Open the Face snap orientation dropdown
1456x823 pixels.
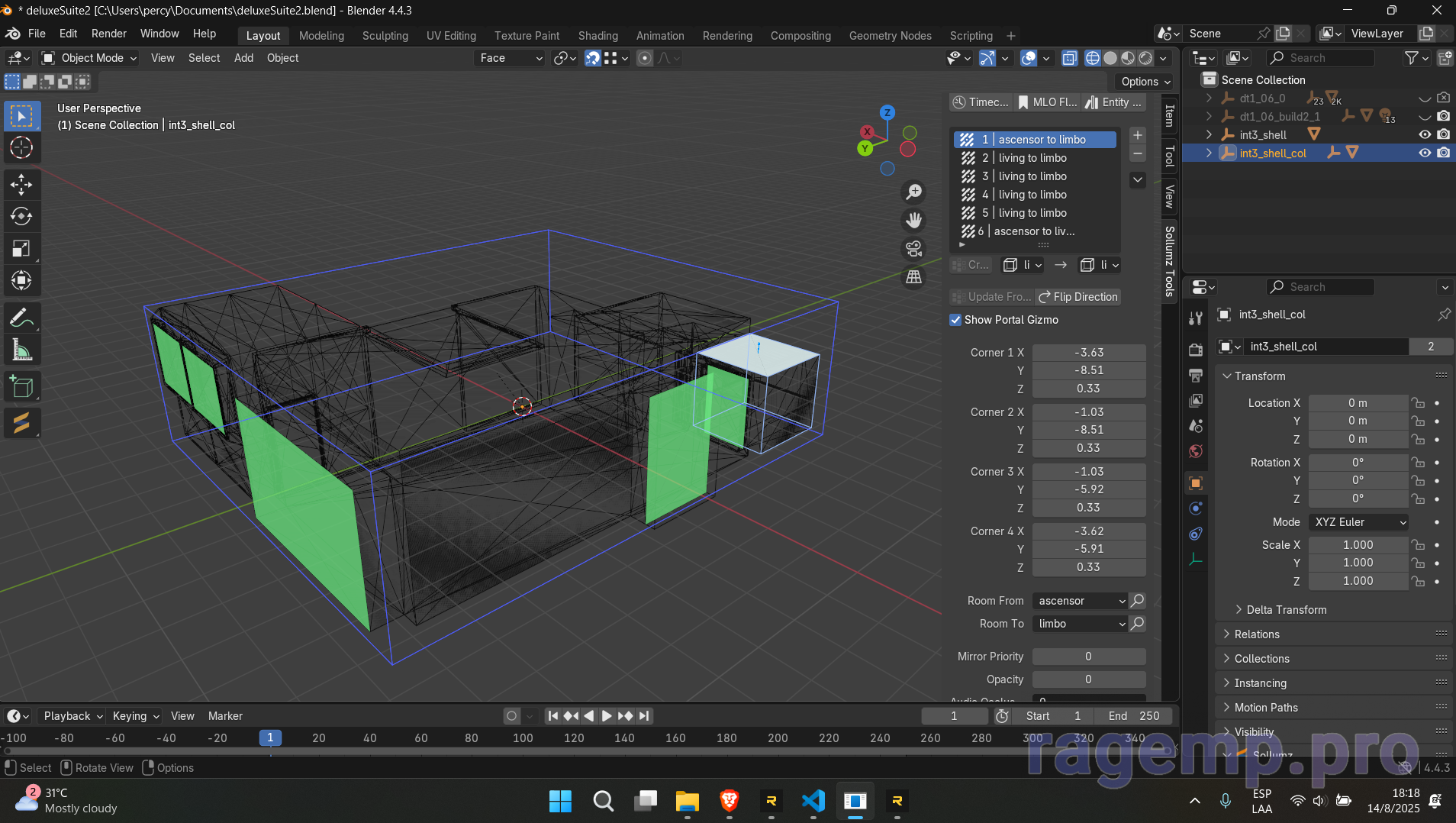(510, 58)
